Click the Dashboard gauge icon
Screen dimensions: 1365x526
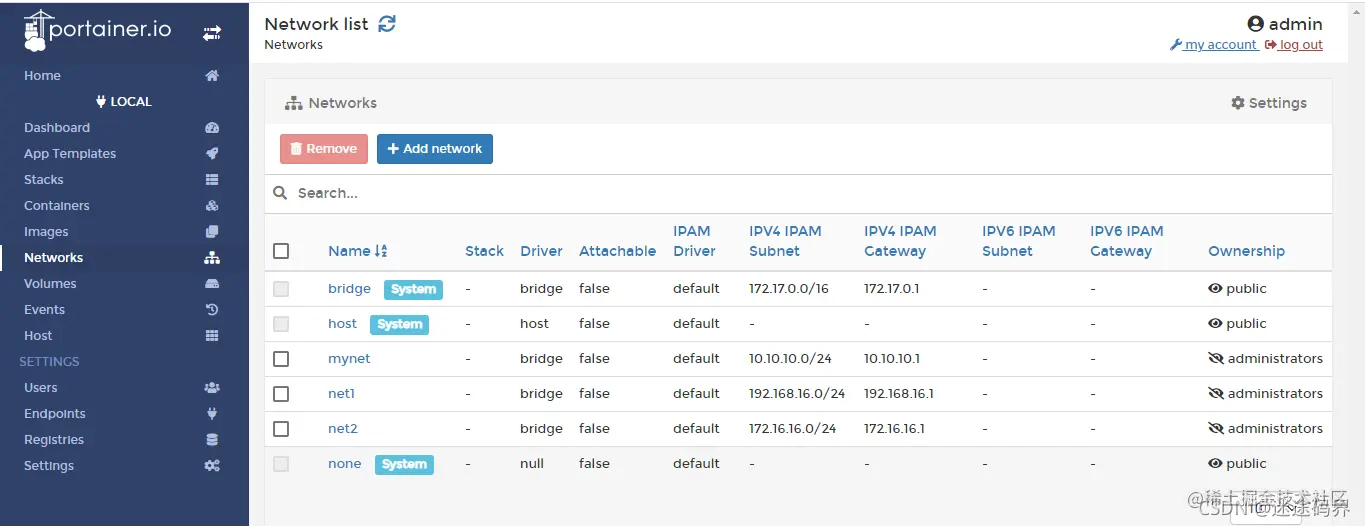point(212,128)
